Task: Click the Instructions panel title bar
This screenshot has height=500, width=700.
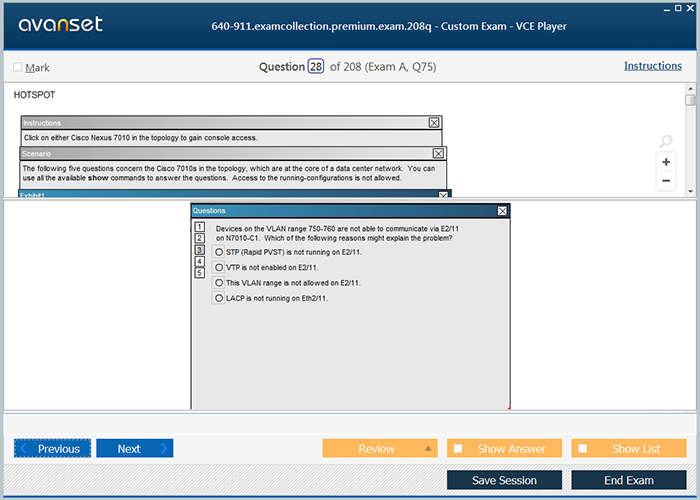Action: (231, 122)
